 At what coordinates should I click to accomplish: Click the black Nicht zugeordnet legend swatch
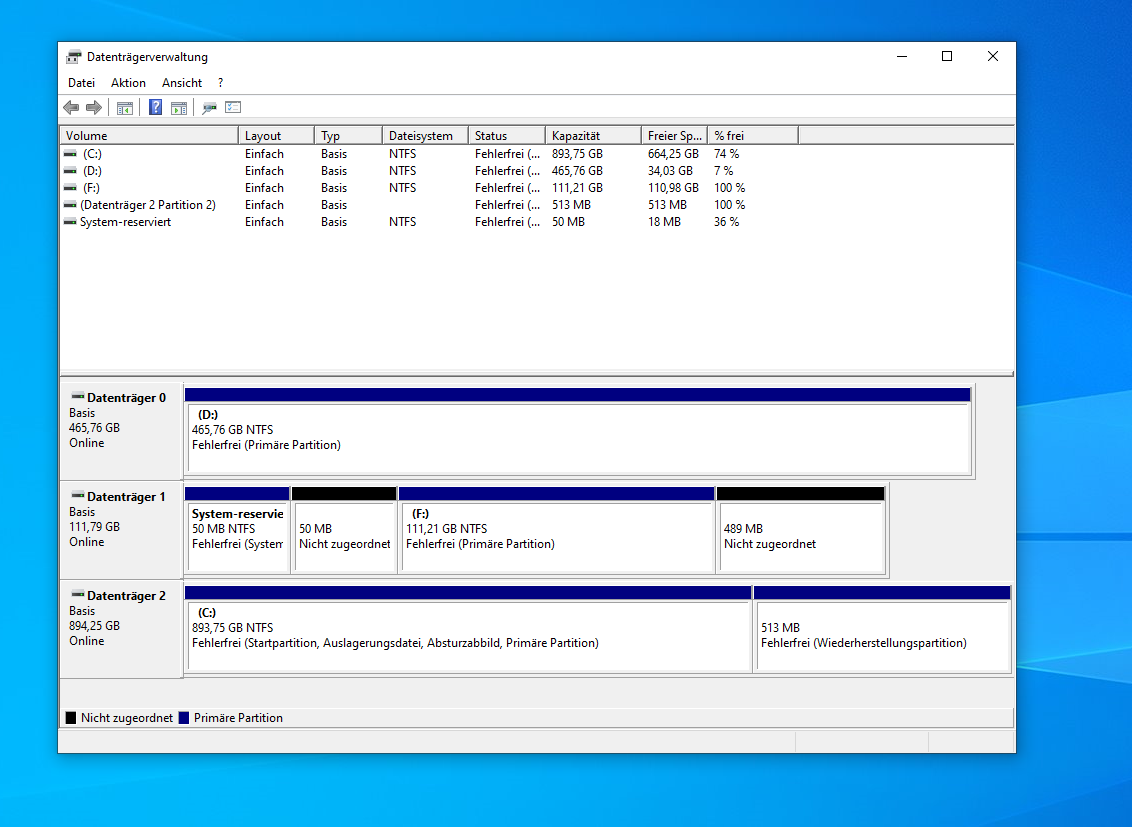(71, 718)
